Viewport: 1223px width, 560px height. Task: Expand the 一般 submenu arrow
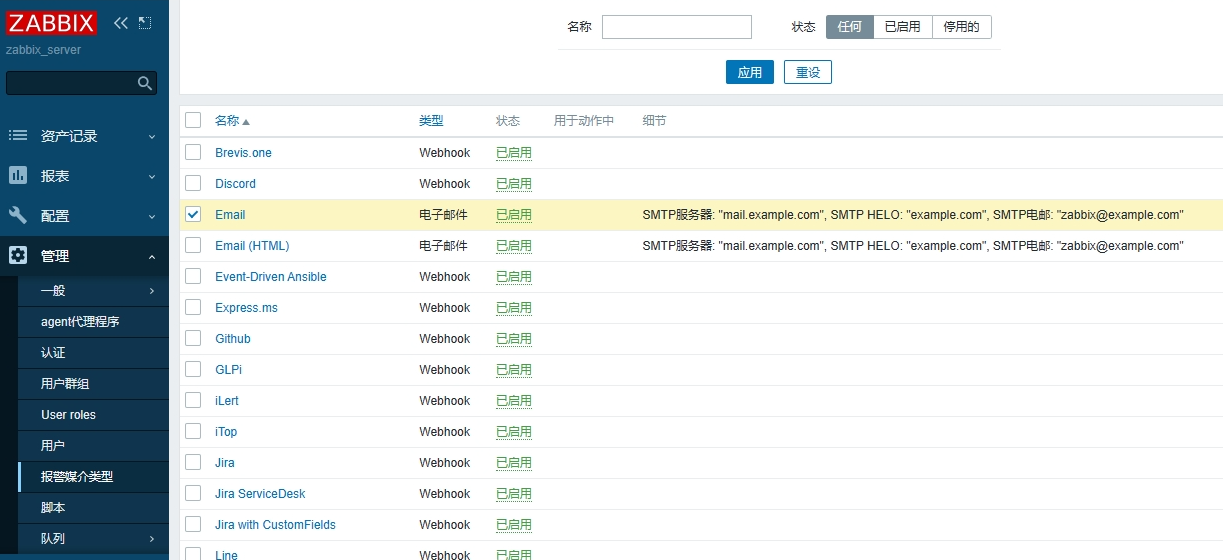pyautogui.click(x=152, y=291)
